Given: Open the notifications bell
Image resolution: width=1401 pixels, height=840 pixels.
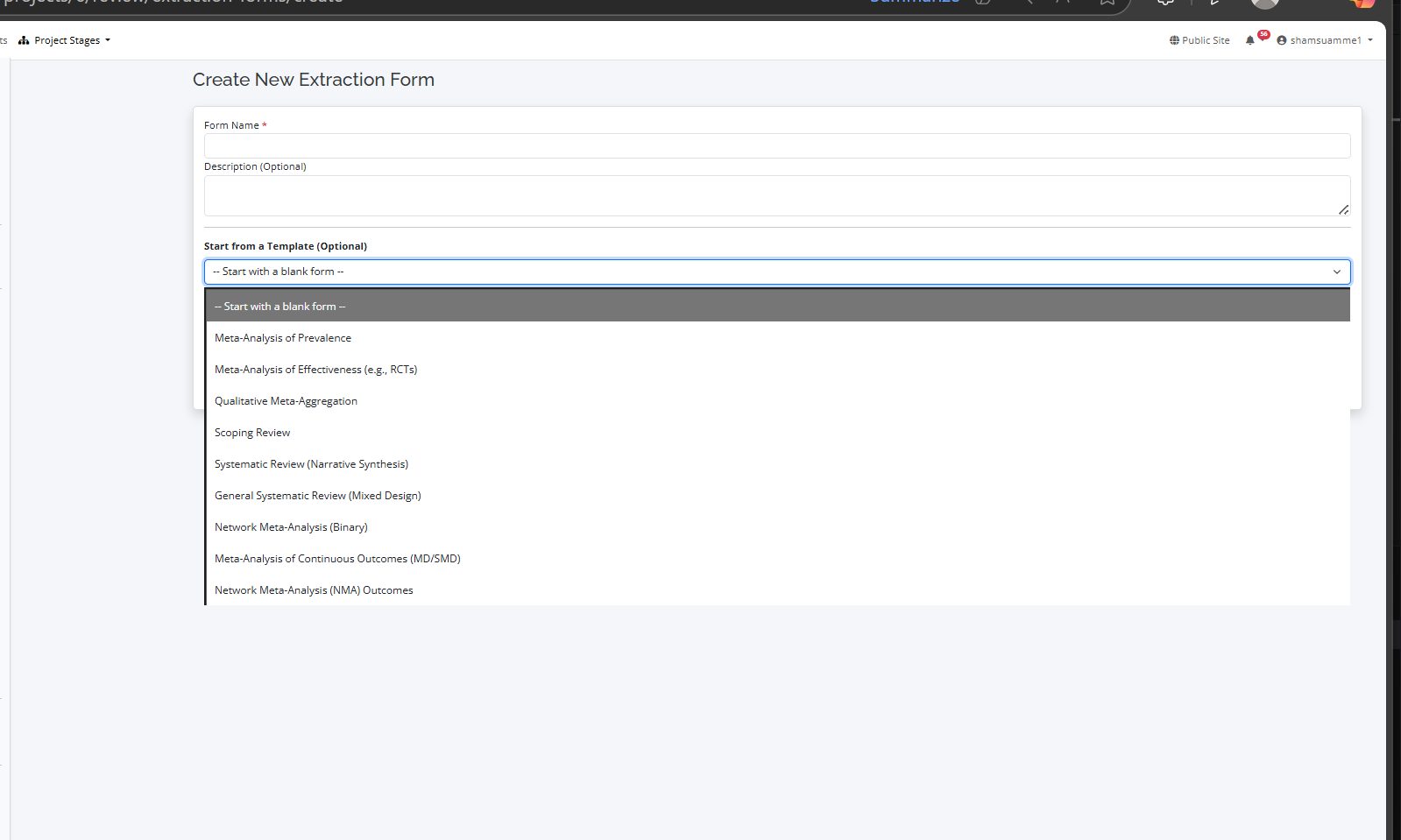Looking at the screenshot, I should [x=1250, y=40].
